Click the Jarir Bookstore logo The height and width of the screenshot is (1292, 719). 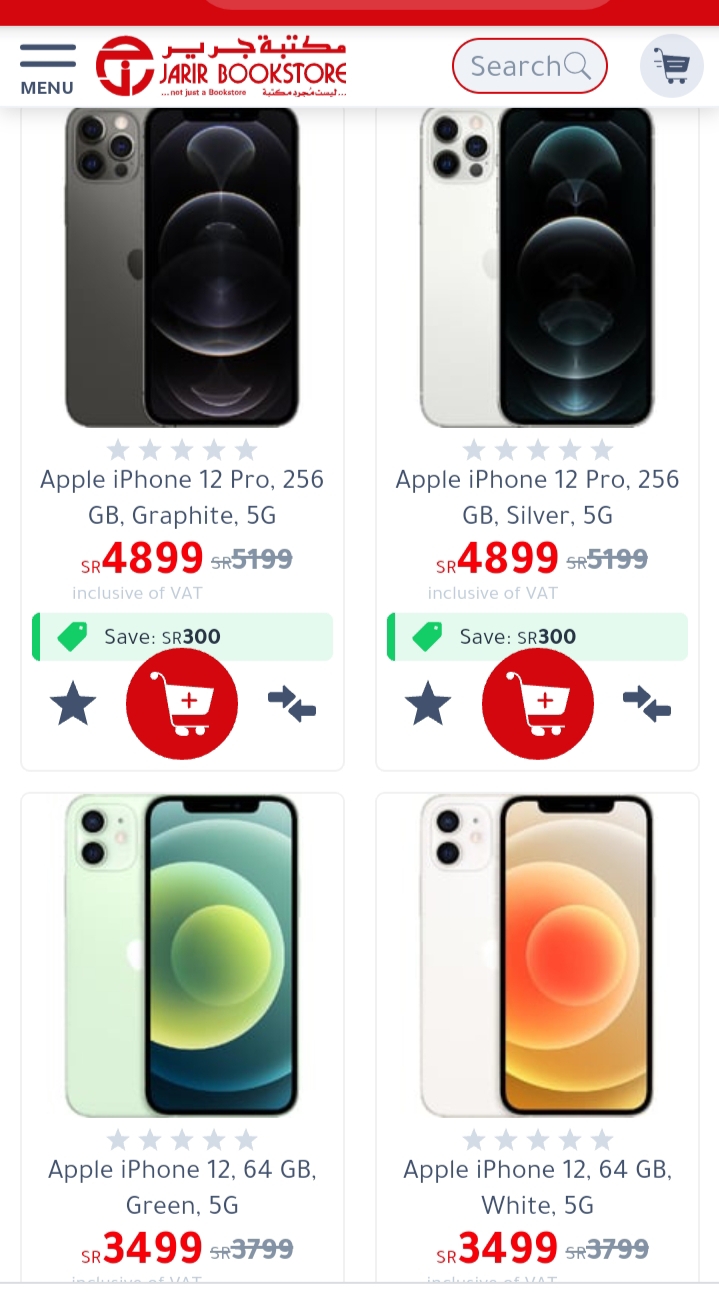(221, 66)
